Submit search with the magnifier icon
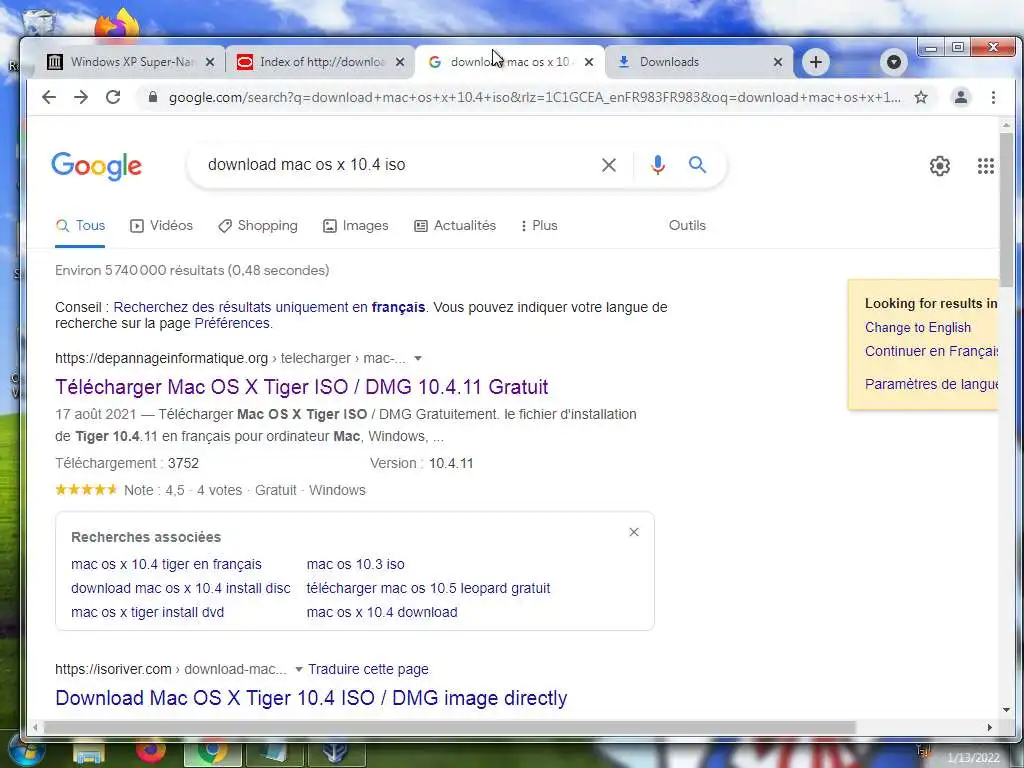 (x=697, y=165)
